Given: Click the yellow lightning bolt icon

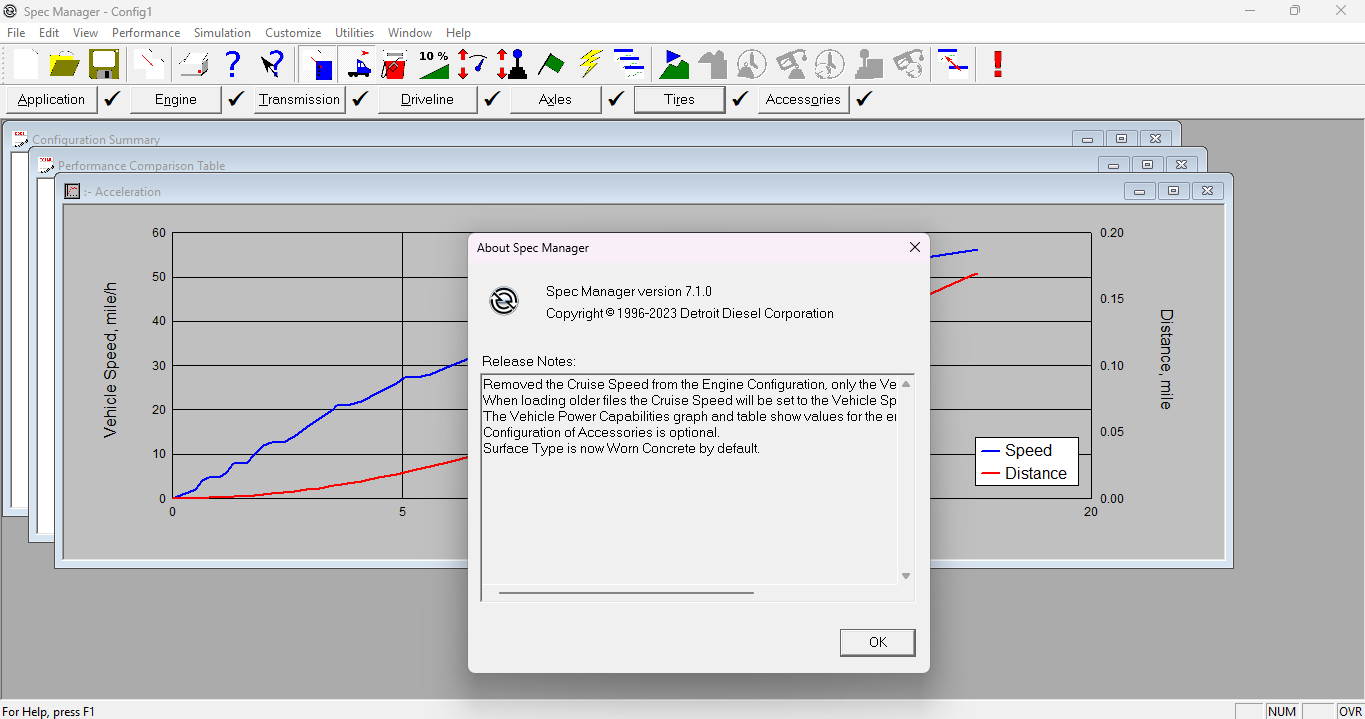Looking at the screenshot, I should [x=590, y=65].
